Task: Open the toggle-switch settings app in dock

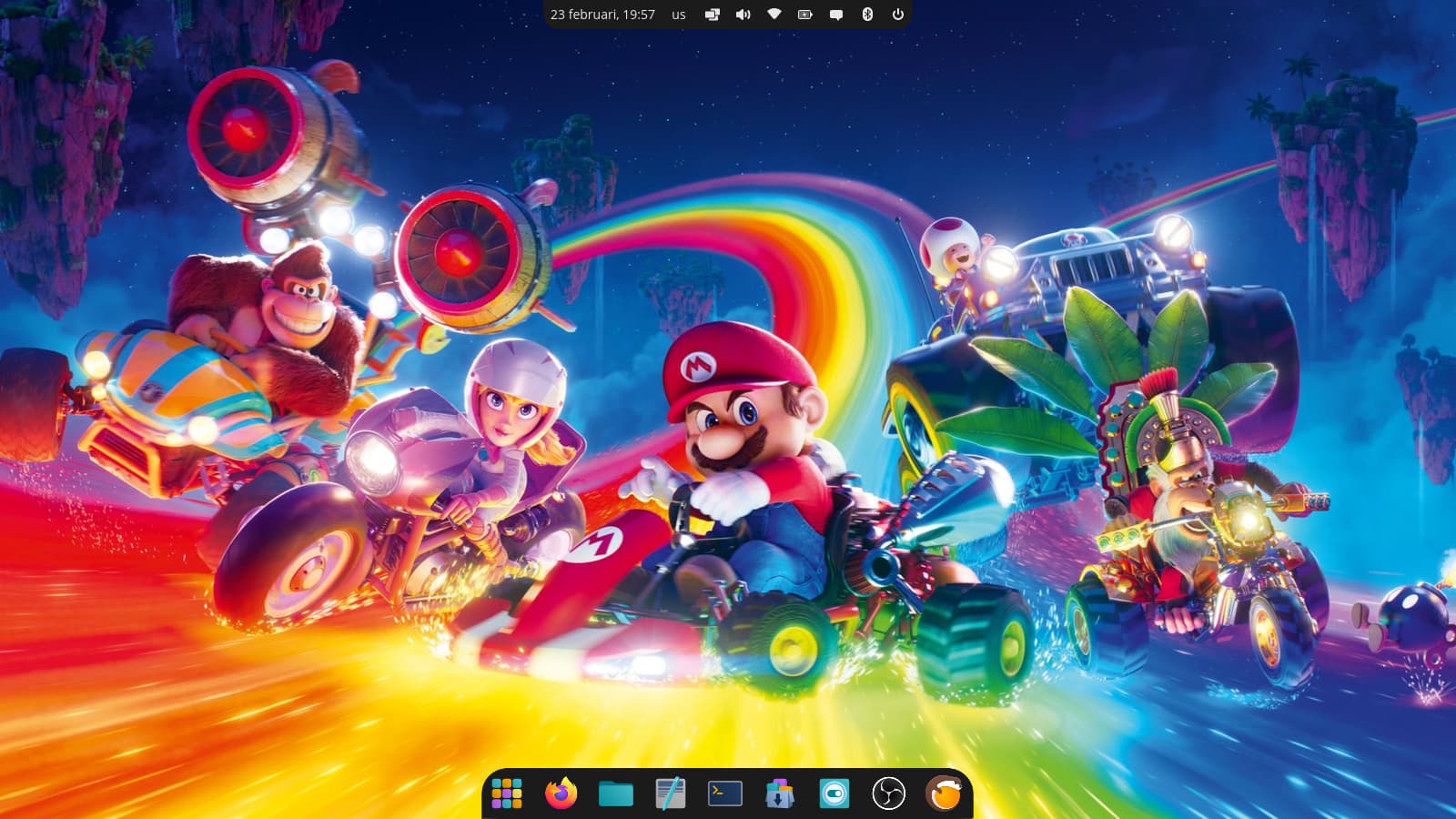Action: tap(834, 794)
